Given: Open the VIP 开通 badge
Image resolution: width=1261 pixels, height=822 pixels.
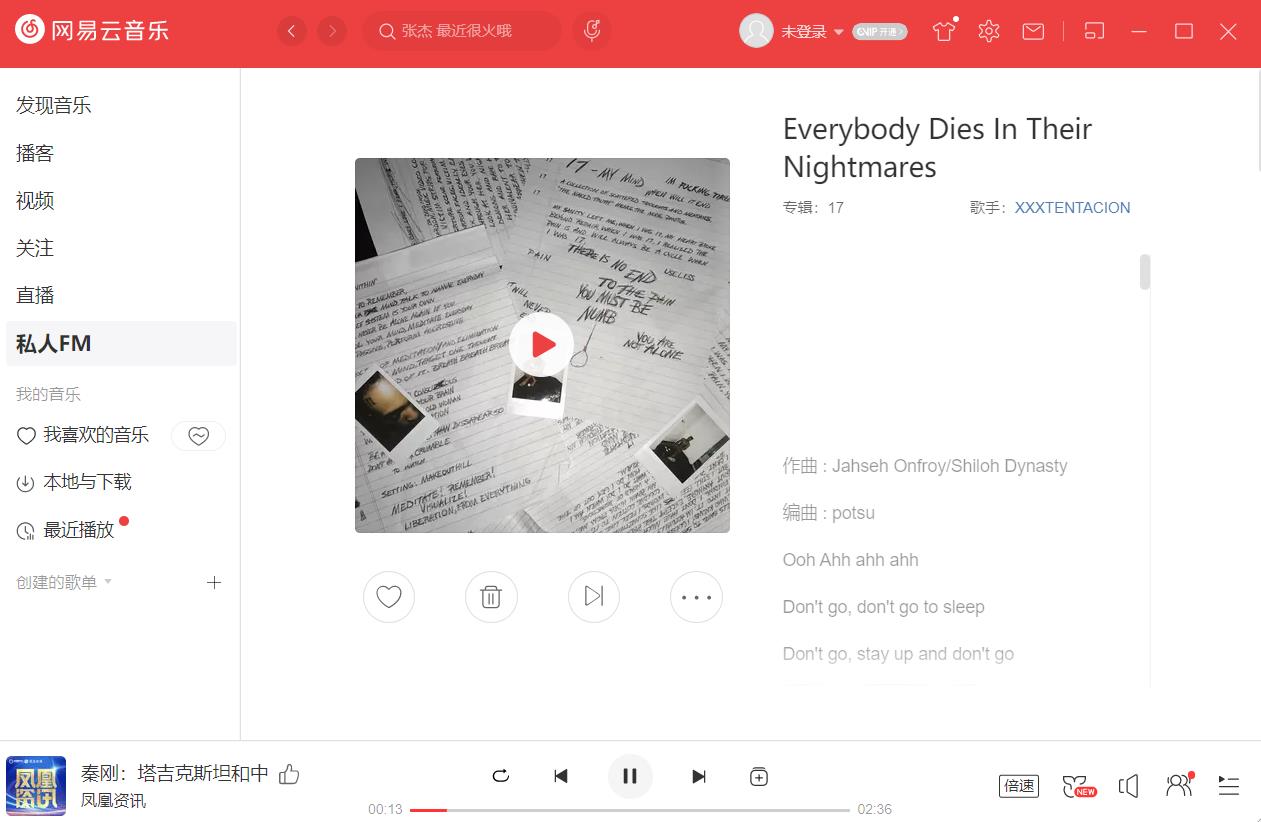Looking at the screenshot, I should (x=880, y=32).
